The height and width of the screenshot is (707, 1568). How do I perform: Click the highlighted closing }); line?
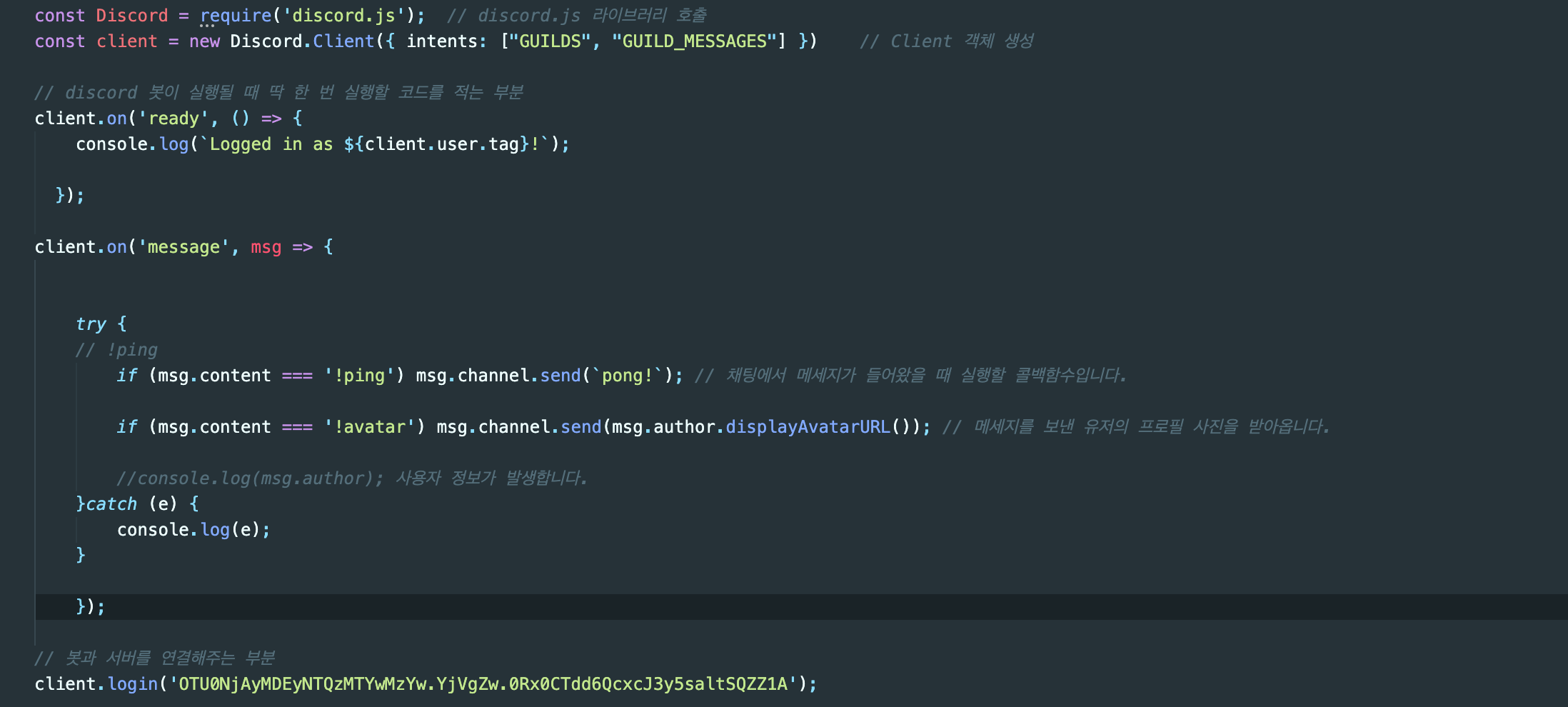(801, 607)
